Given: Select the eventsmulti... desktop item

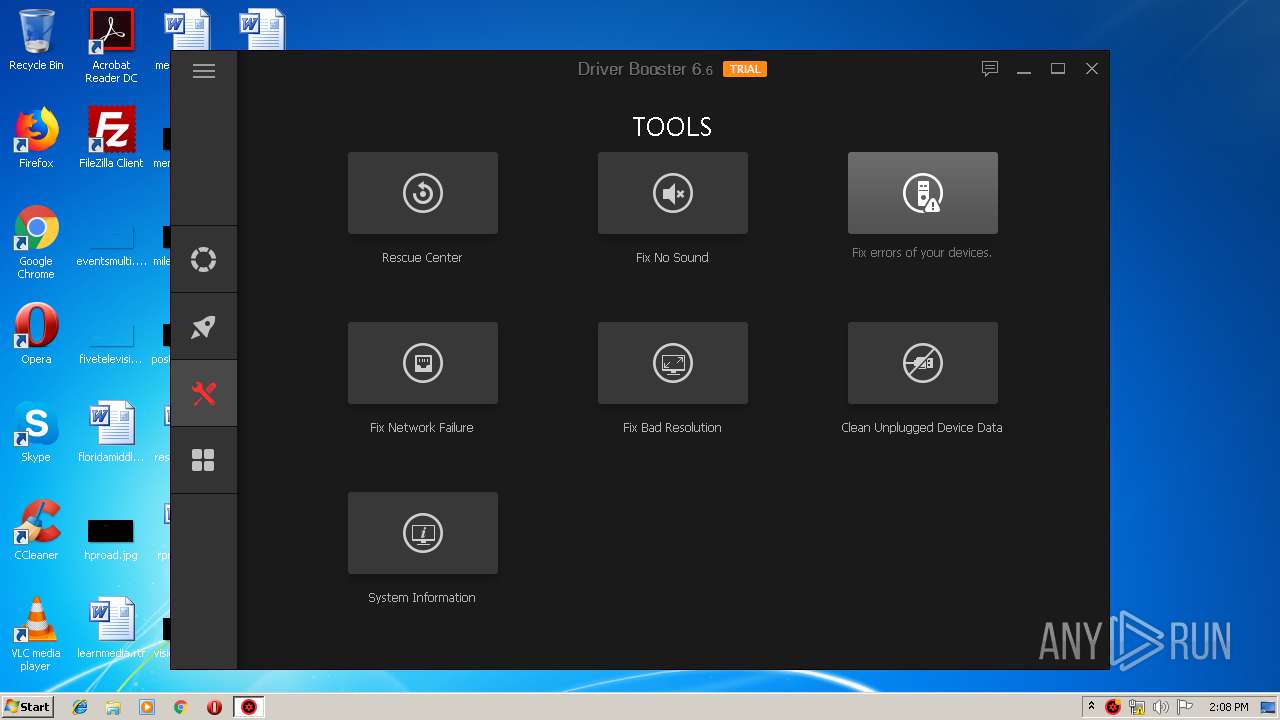Looking at the screenshot, I should click(x=111, y=245).
